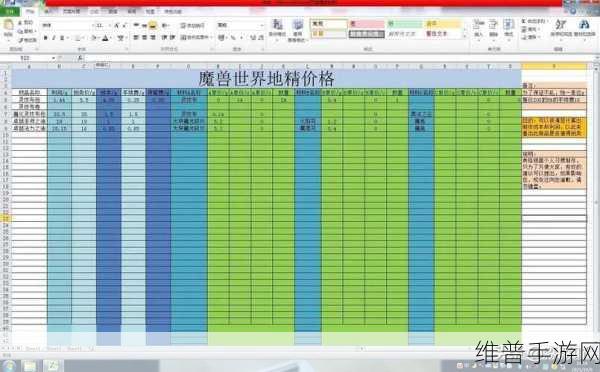Open the Name Box dropdown arrow
The height and width of the screenshot is (372, 600).
(x=54, y=58)
